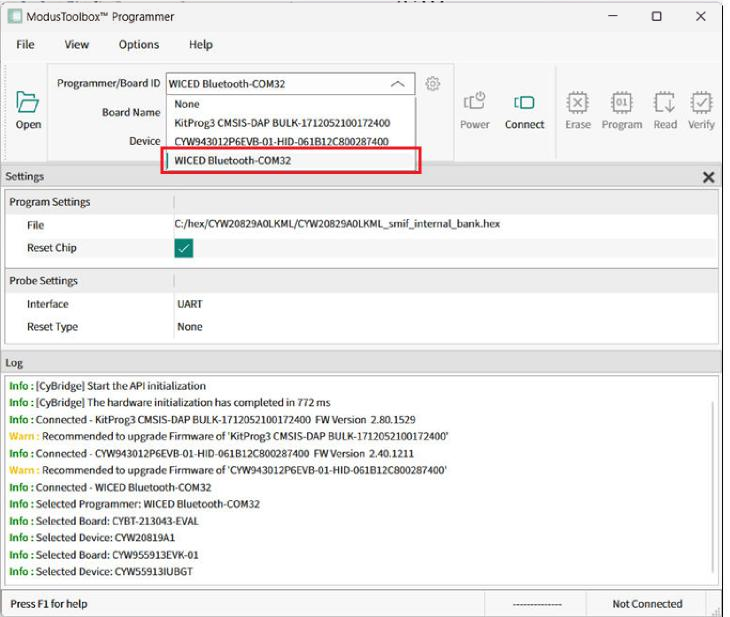This screenshot has width=730, height=617.
Task: Open the Reset Type None dropdown
Action: [446, 327]
